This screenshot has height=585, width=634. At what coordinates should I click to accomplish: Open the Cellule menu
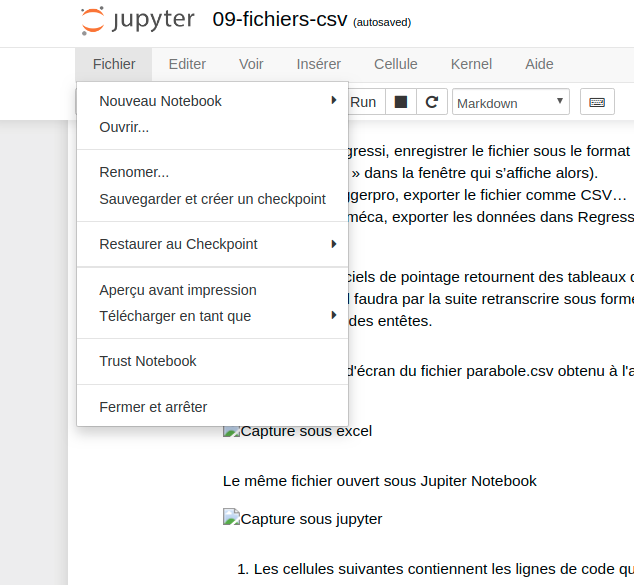[x=395, y=64]
